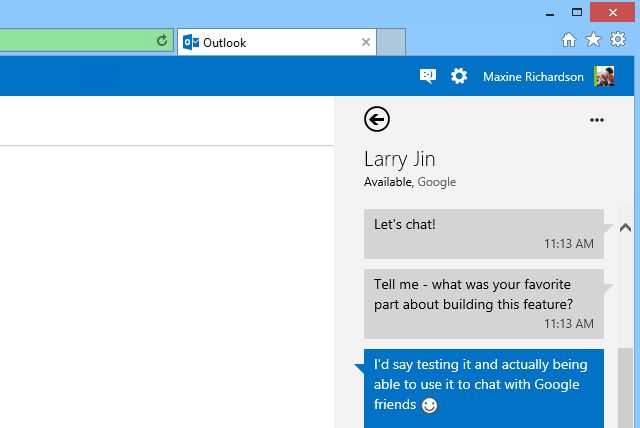Open Outlook settings gear in blue header
The height and width of the screenshot is (428, 640).
click(459, 76)
